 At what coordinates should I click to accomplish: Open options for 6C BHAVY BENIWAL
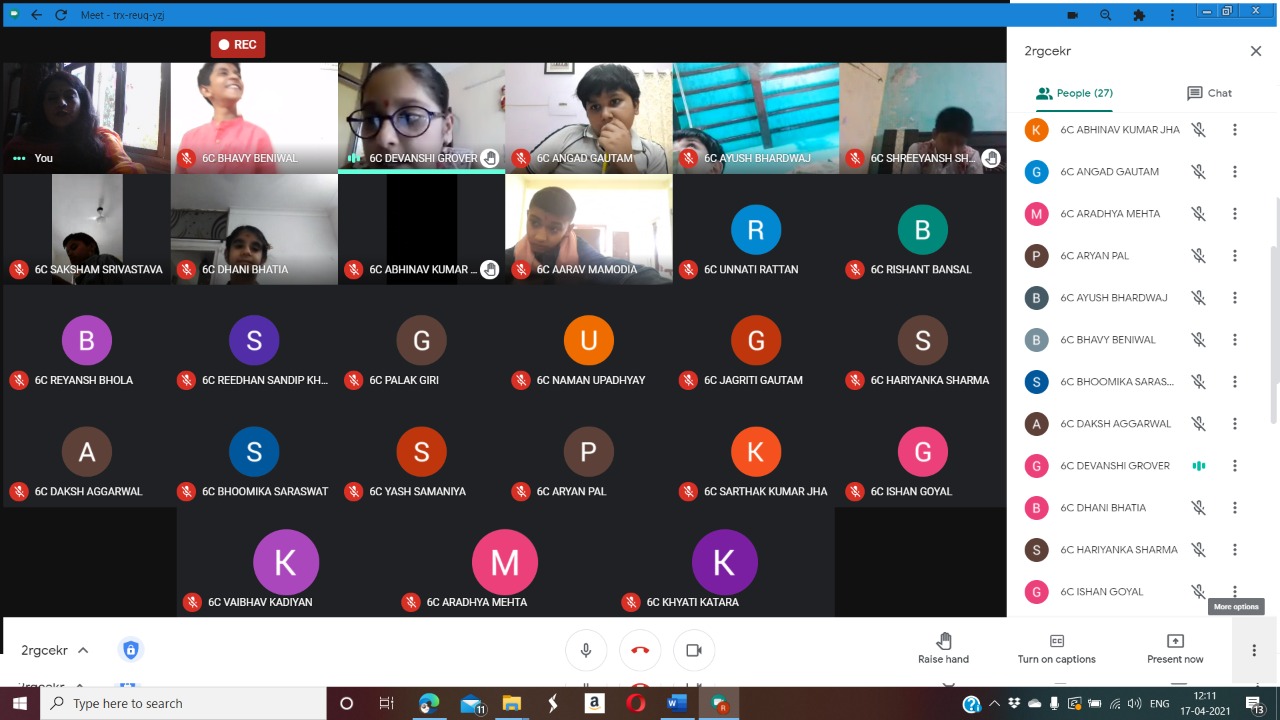[1235, 340]
